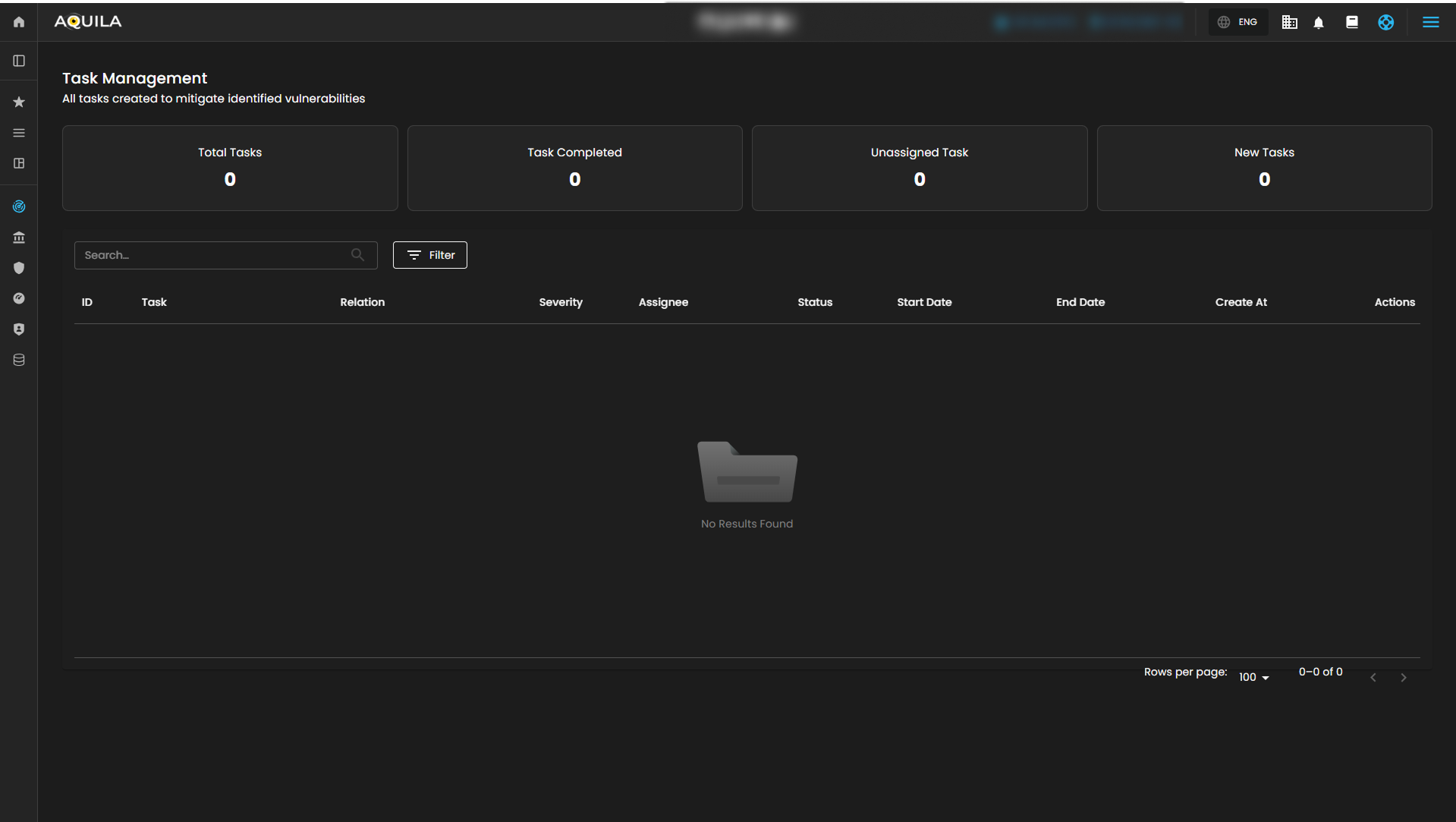Click the Search input field

212,255
